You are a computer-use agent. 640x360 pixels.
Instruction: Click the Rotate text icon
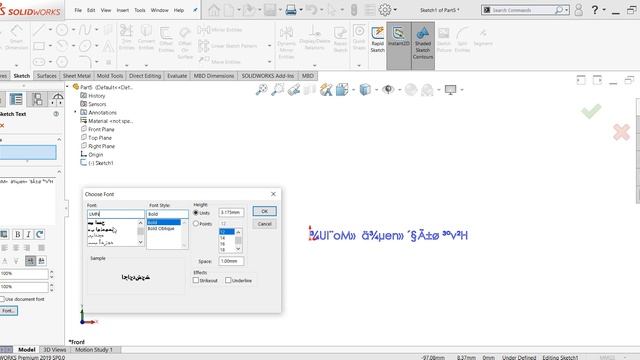point(39,234)
